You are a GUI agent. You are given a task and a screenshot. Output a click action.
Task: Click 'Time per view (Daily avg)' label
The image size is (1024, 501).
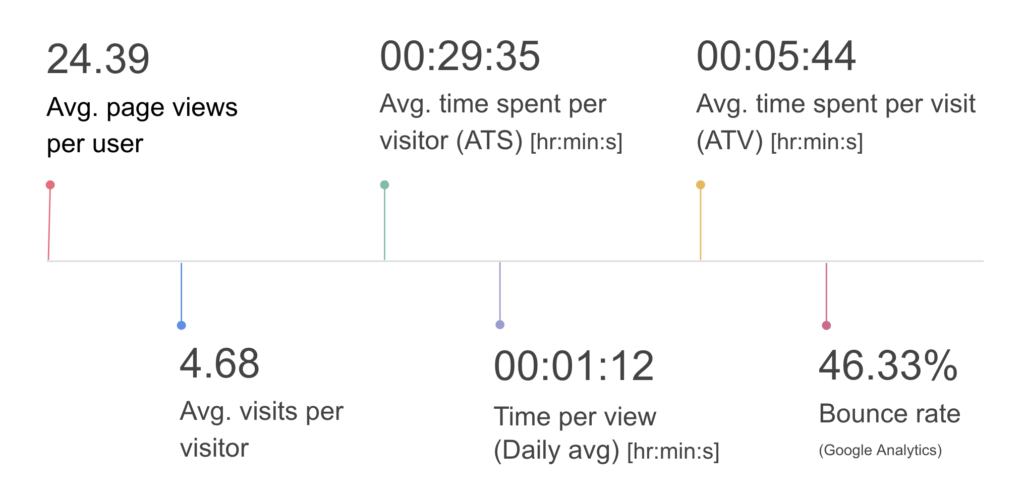607,434
